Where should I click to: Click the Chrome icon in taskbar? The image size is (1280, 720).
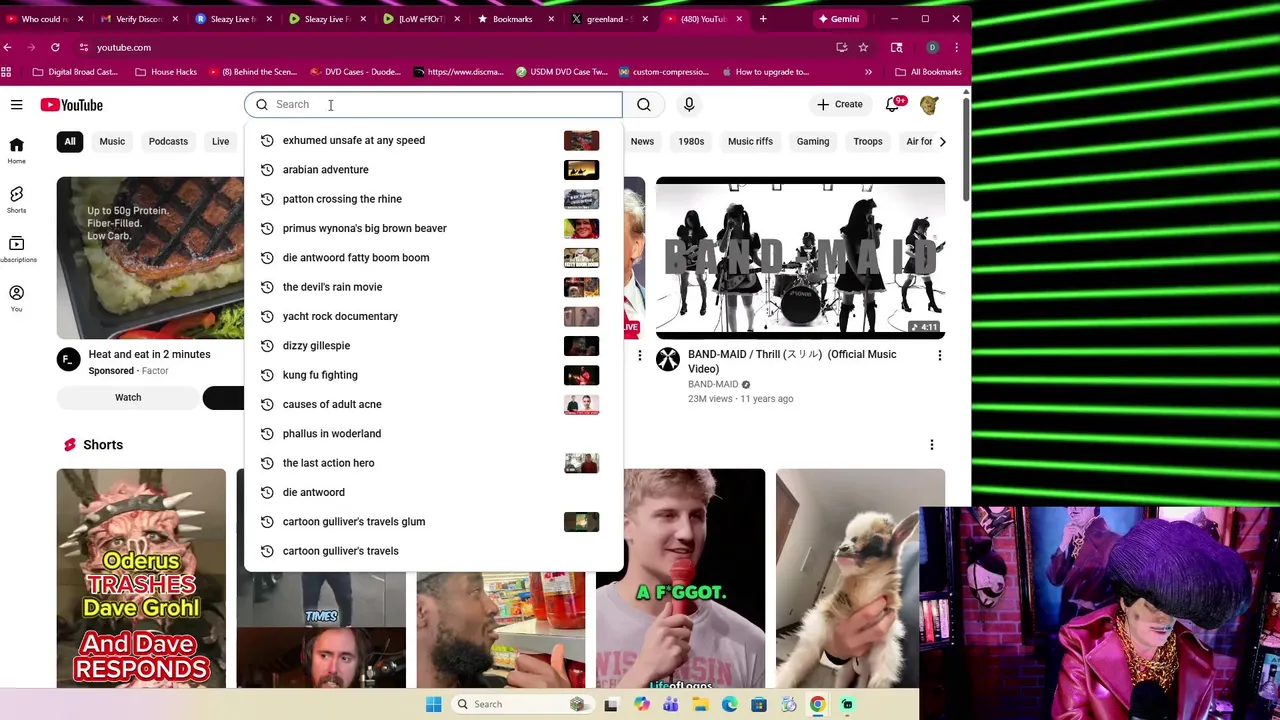click(817, 704)
